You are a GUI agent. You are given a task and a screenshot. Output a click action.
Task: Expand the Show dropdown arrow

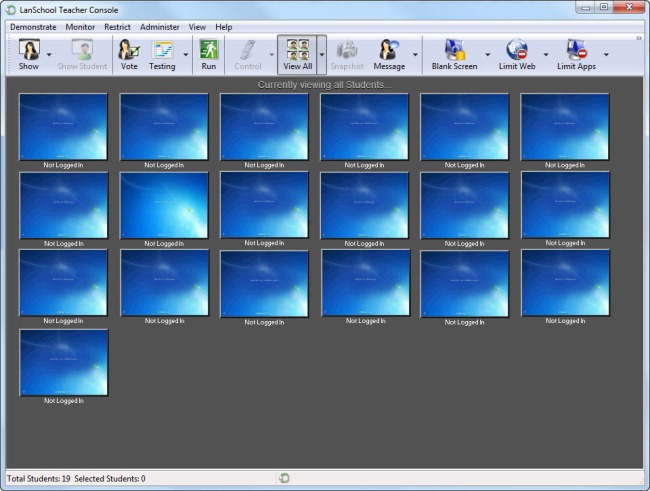tap(49, 55)
